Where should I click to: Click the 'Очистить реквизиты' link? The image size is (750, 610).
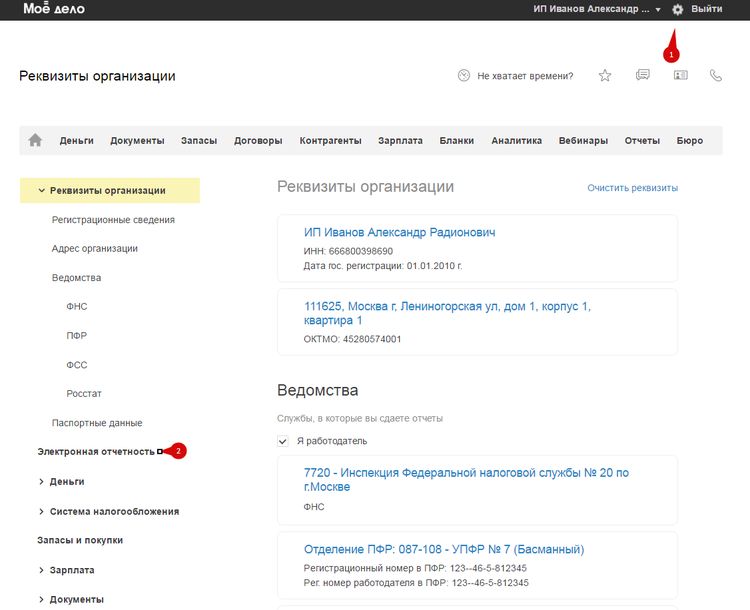click(x=632, y=188)
